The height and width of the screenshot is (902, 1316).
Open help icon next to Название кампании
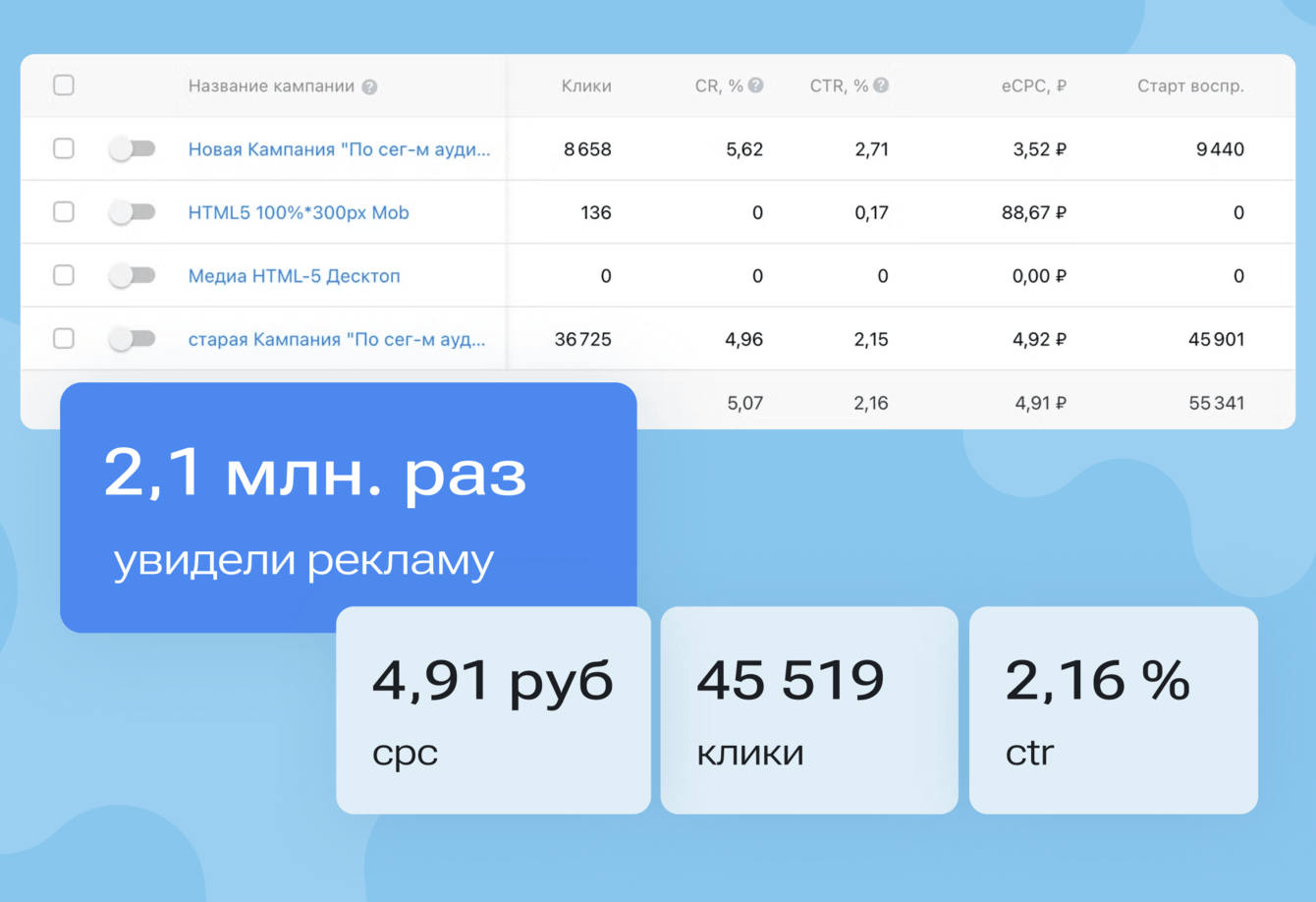(x=369, y=86)
